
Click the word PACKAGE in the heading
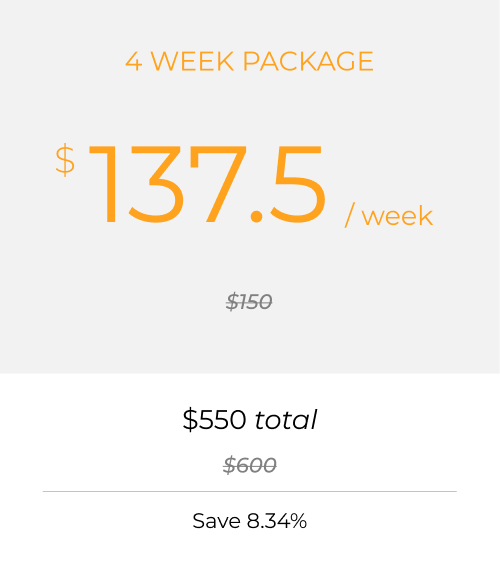(308, 61)
